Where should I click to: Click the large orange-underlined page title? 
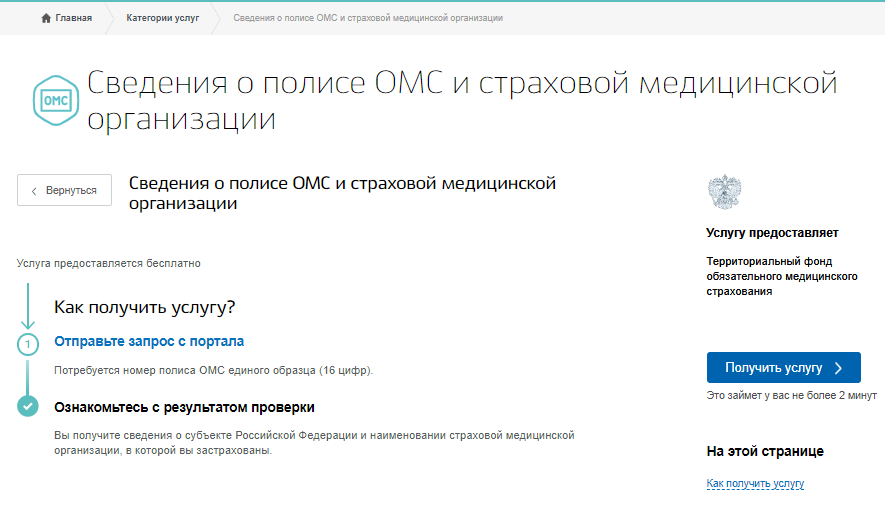462,101
